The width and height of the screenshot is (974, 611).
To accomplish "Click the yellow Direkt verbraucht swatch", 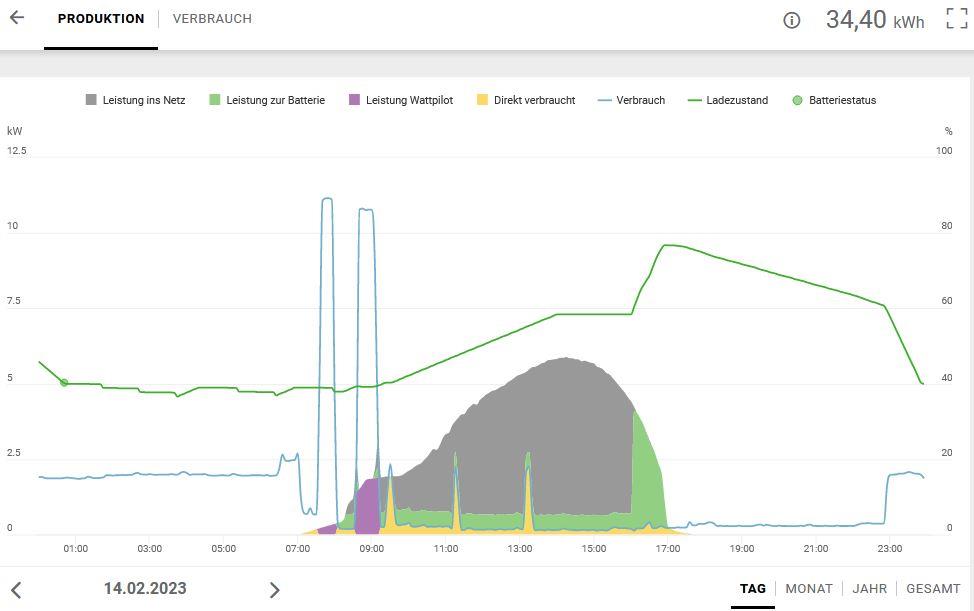I will tap(482, 99).
